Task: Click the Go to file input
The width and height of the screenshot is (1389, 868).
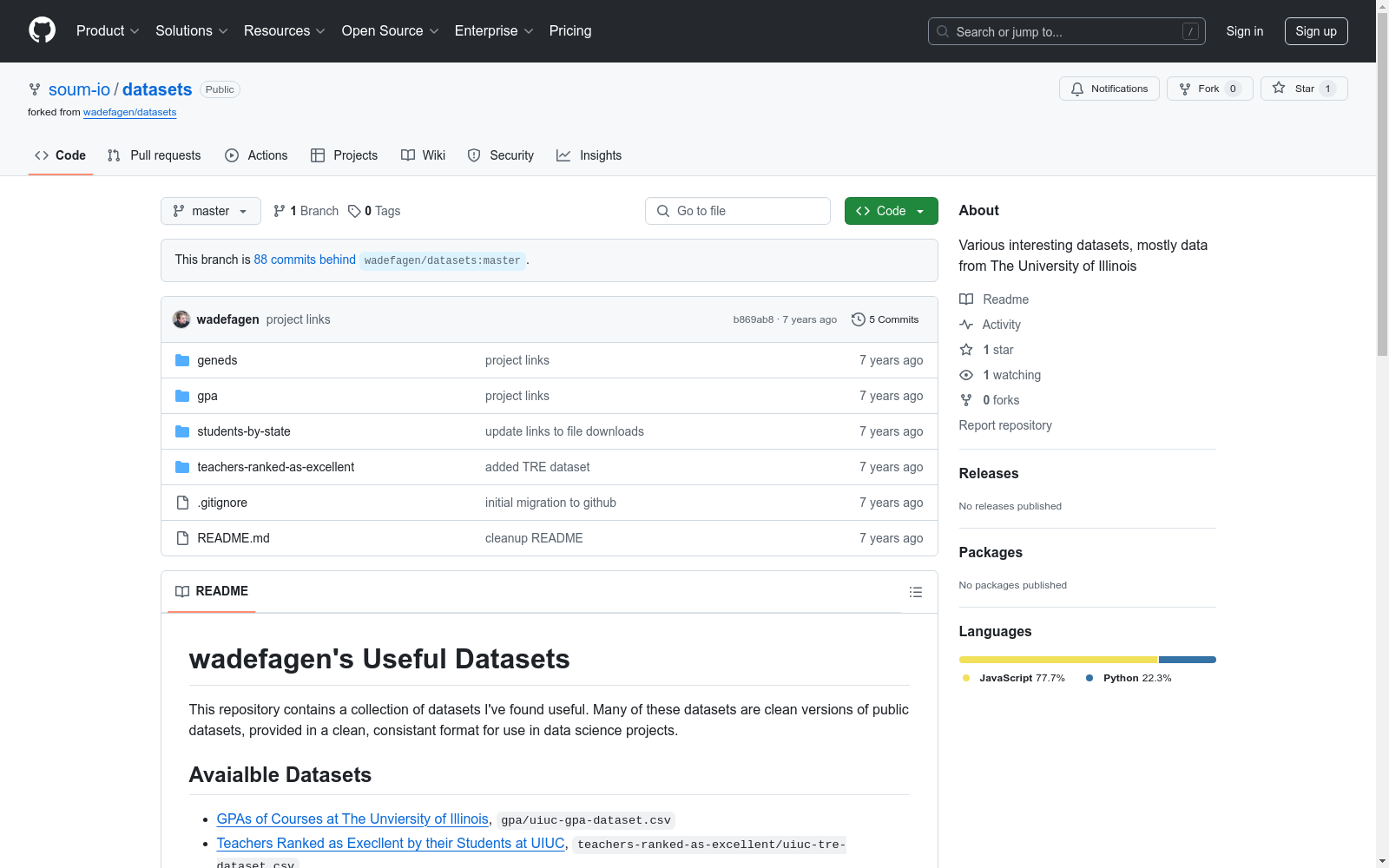Action: [x=738, y=211]
